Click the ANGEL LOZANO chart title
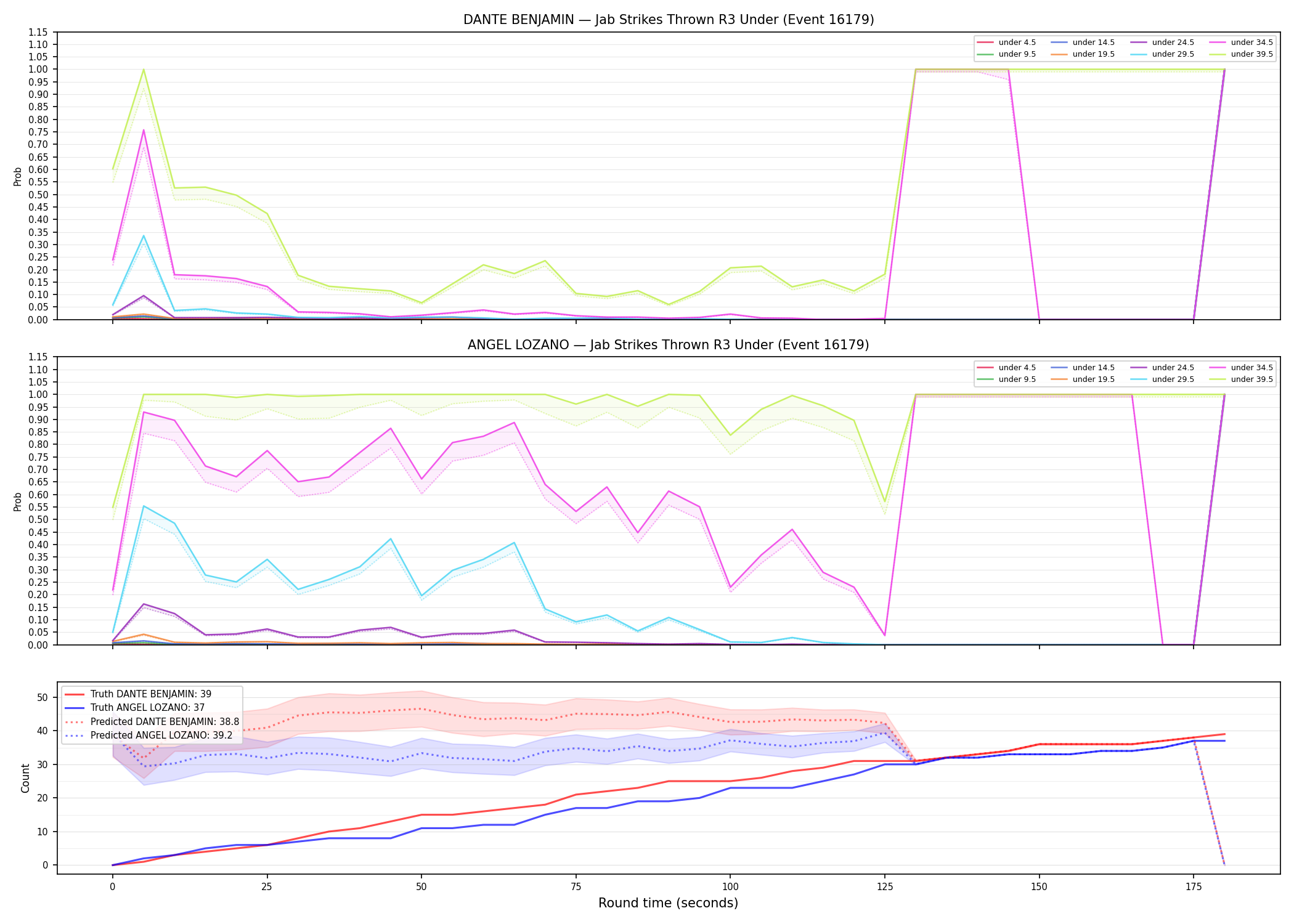The image size is (1294, 924). 669,345
